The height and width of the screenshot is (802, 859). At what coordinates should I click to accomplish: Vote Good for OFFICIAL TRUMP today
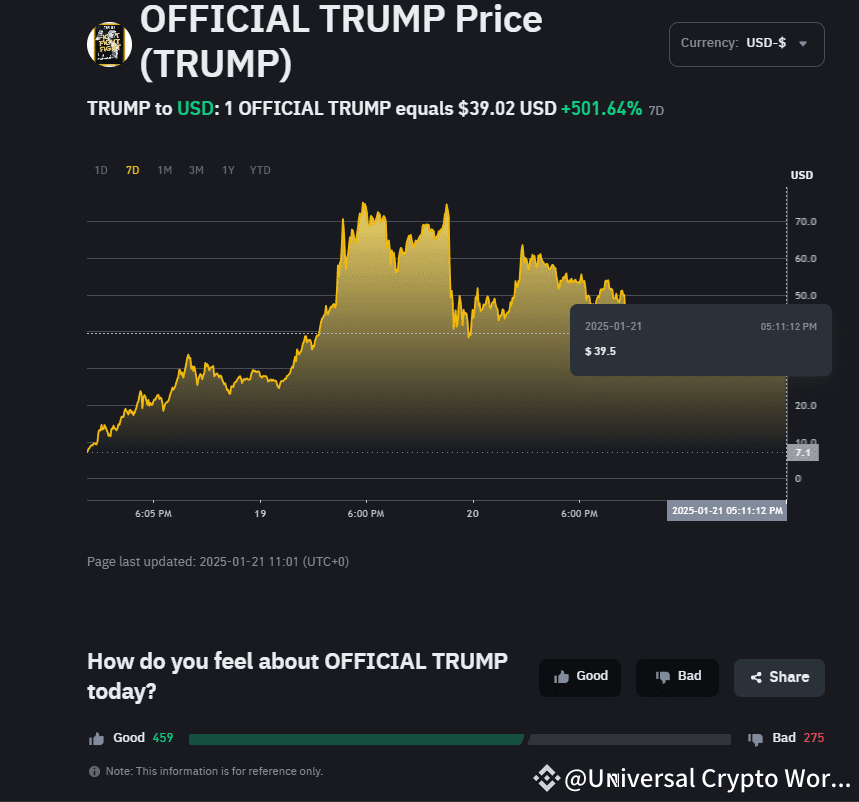(580, 677)
